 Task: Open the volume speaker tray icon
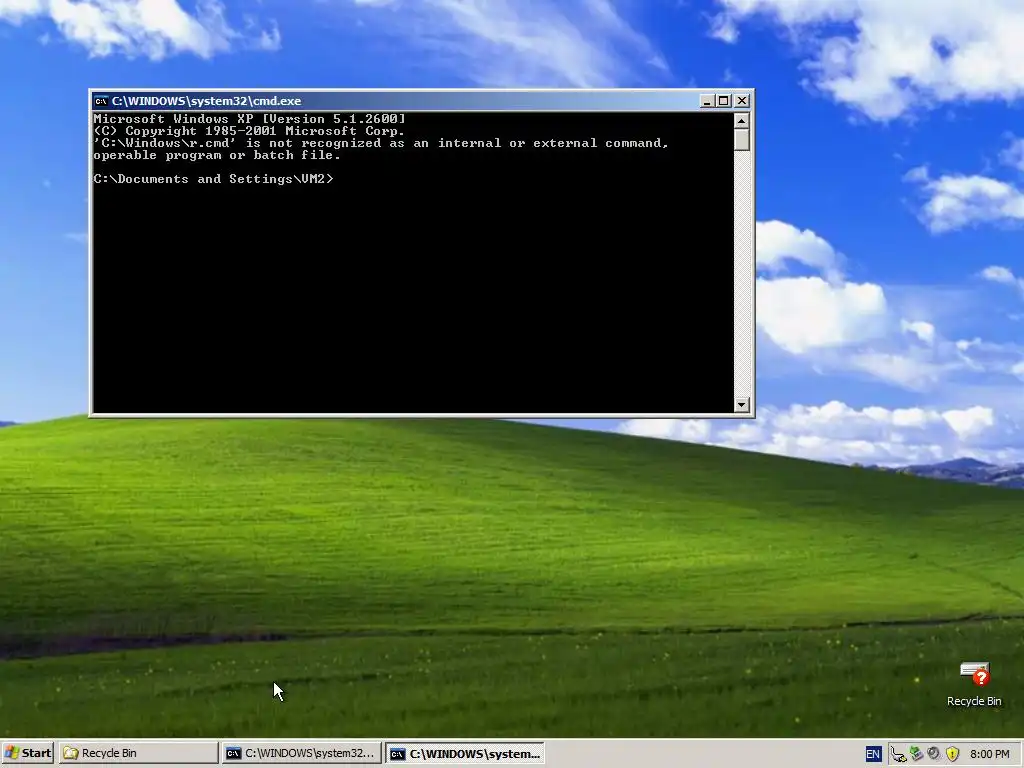pos(934,754)
